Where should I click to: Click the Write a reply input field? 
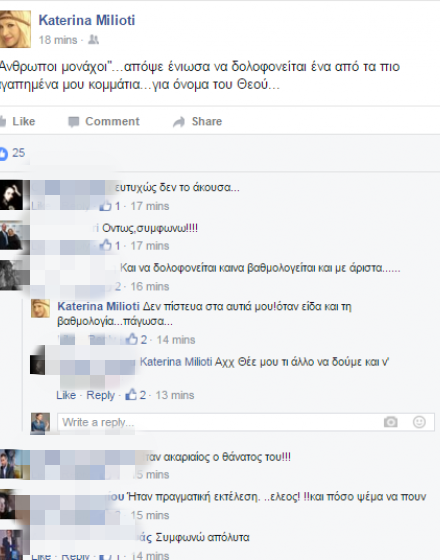click(246, 422)
